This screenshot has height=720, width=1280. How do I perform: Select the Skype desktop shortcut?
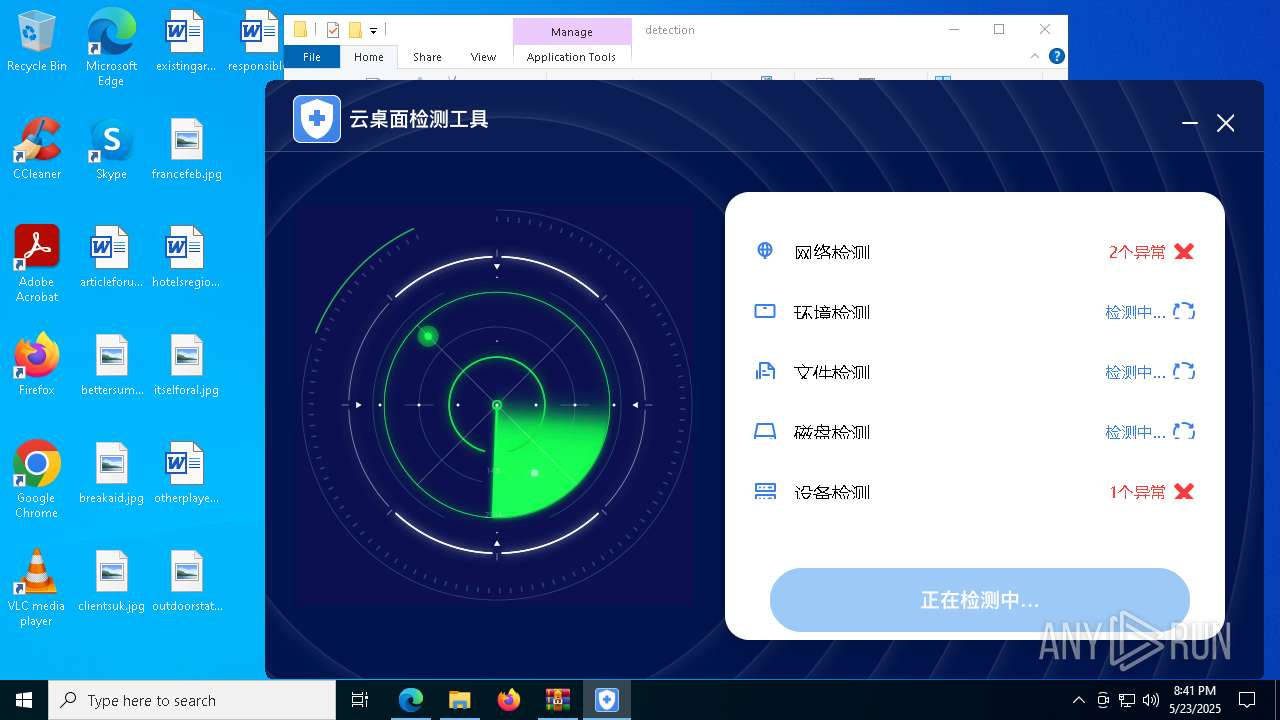pos(111,148)
